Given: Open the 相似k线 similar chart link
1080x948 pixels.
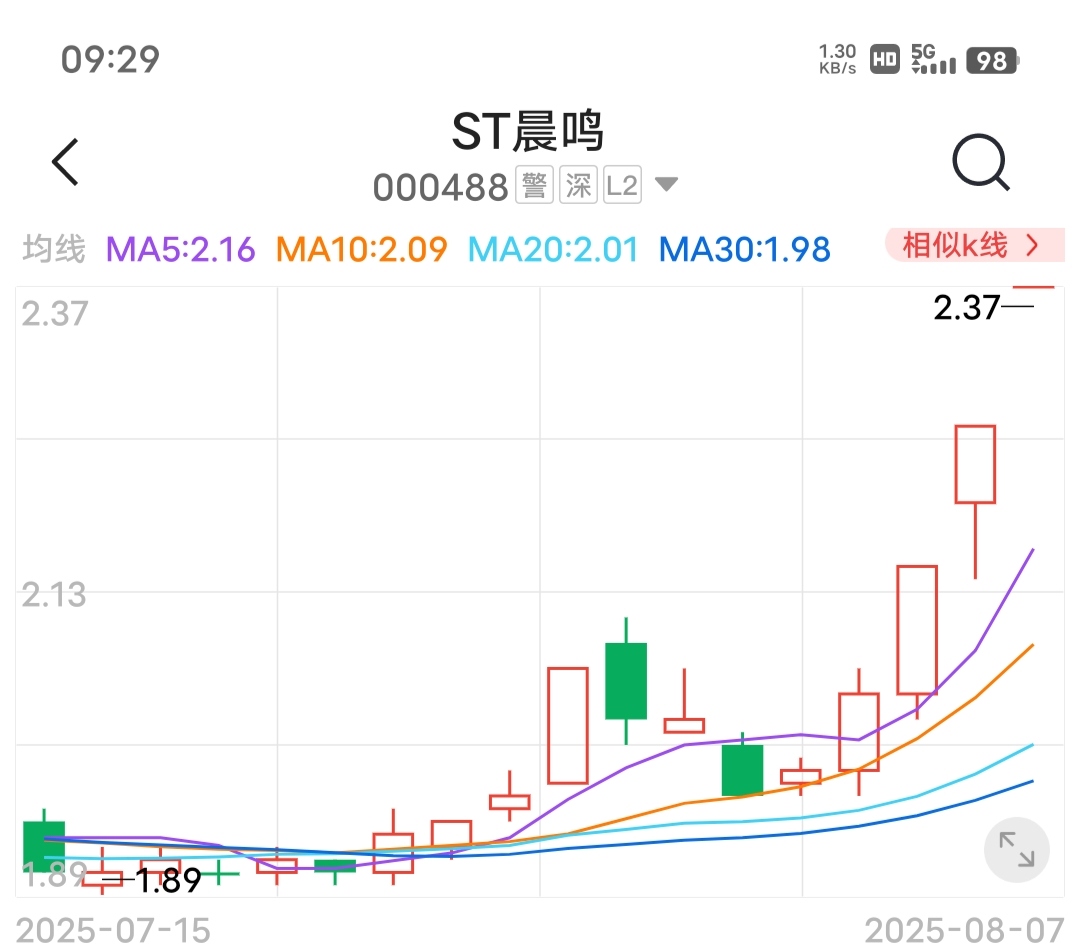Looking at the screenshot, I should (x=974, y=245).
